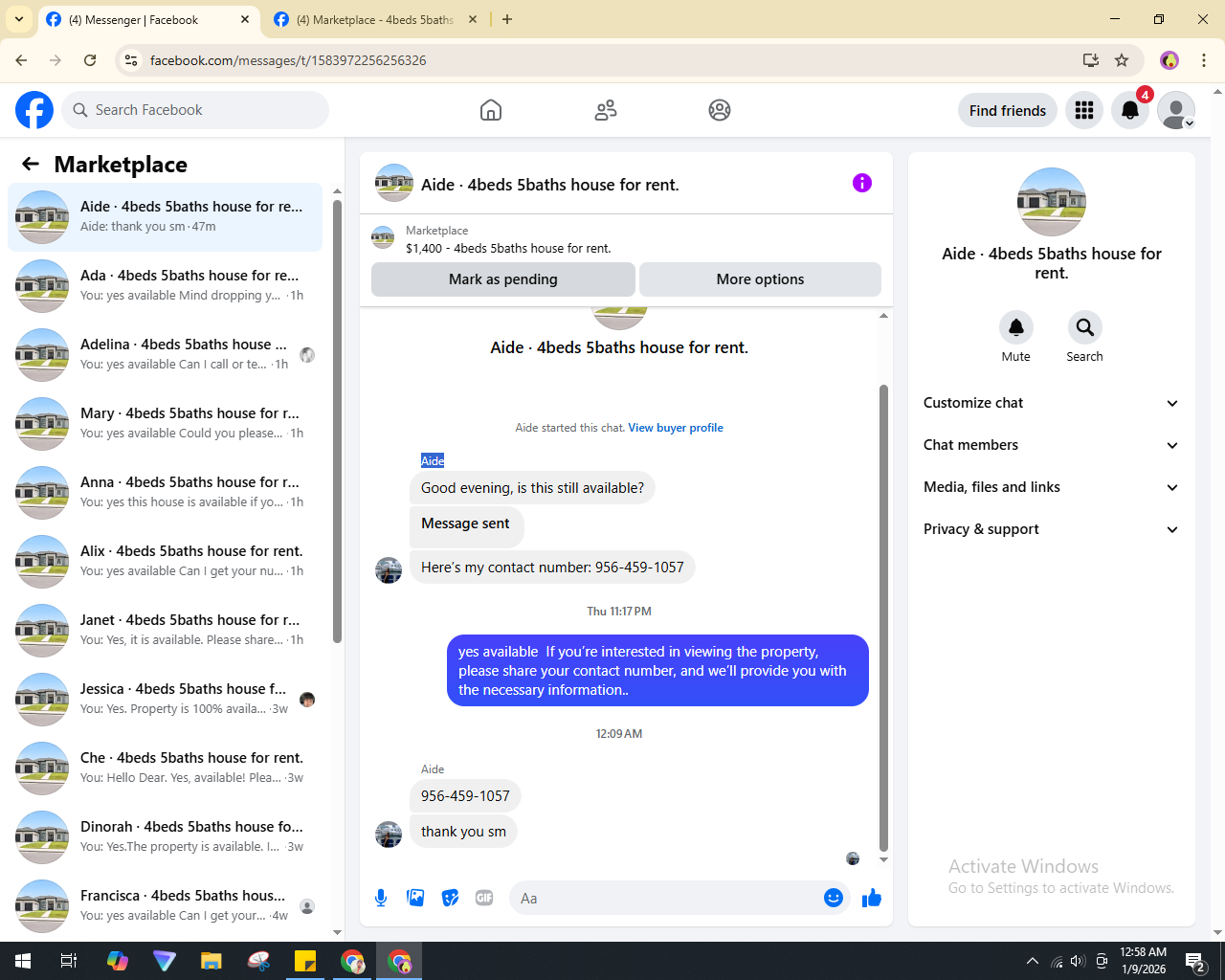Open Ada's house for rent conversation
Viewport: 1225px width, 980px height.
pos(165,286)
